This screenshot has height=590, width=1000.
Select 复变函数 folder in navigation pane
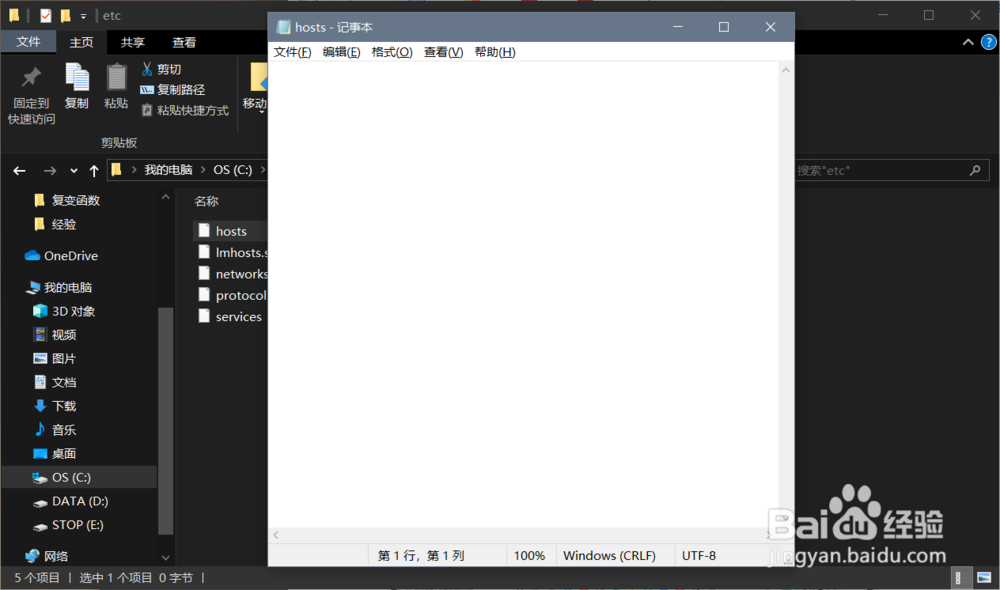[75, 200]
